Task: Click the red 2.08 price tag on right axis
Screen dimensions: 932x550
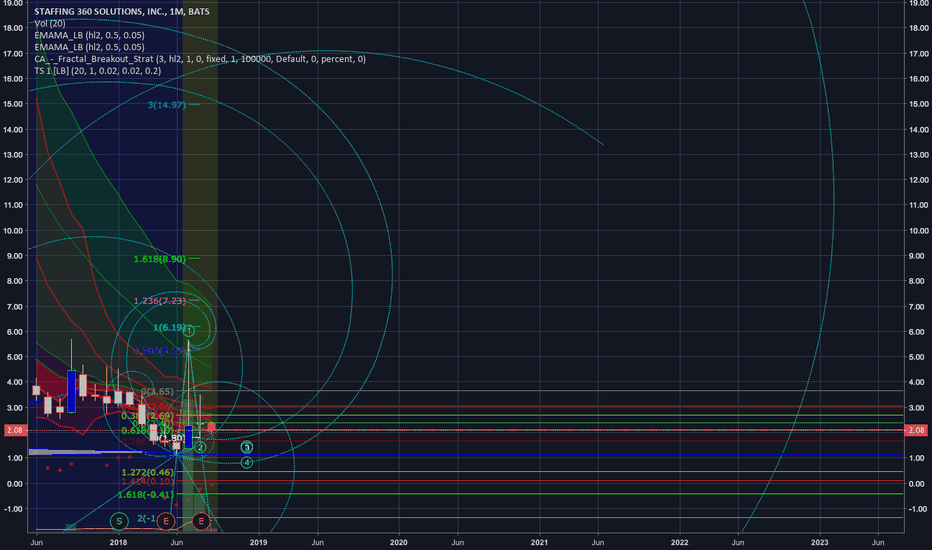Action: click(x=916, y=430)
